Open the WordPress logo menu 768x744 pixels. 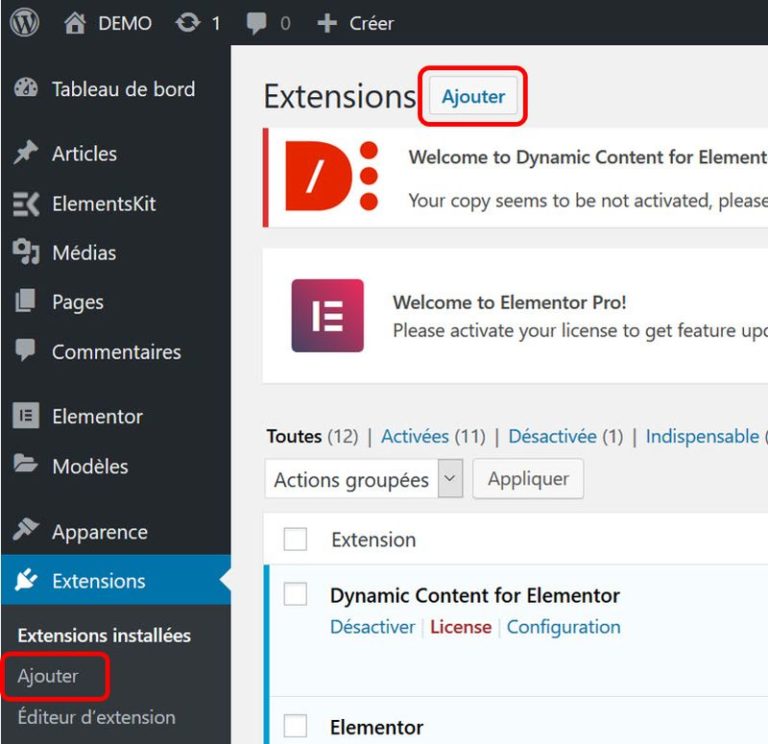(x=24, y=23)
